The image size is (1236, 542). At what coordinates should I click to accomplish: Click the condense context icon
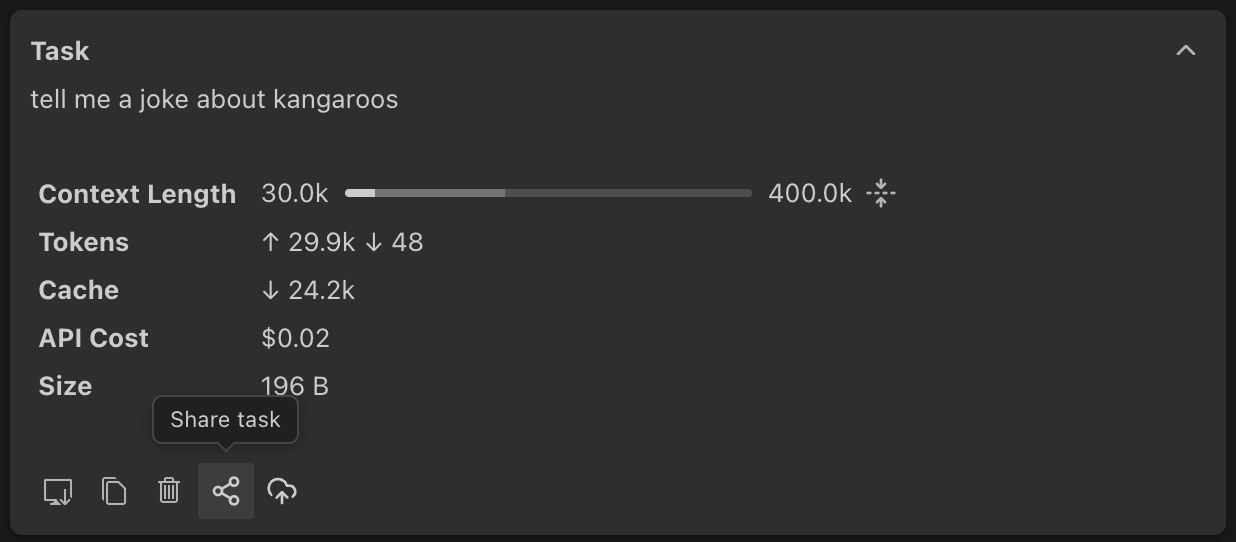881,193
